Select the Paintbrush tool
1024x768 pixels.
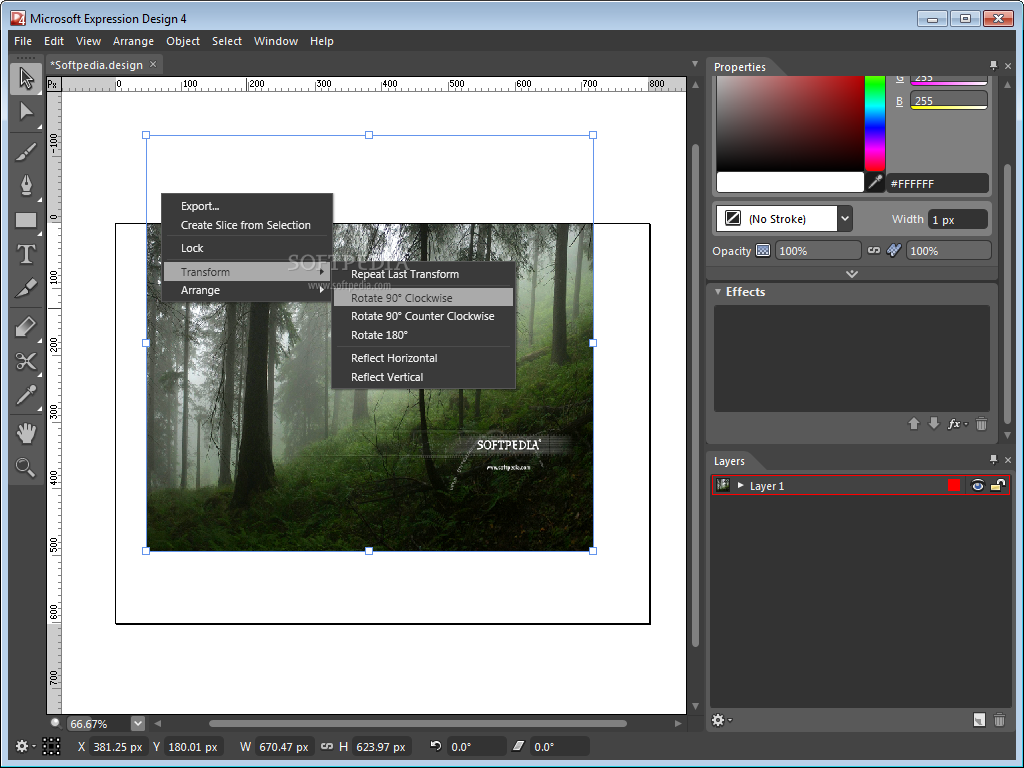[26, 152]
